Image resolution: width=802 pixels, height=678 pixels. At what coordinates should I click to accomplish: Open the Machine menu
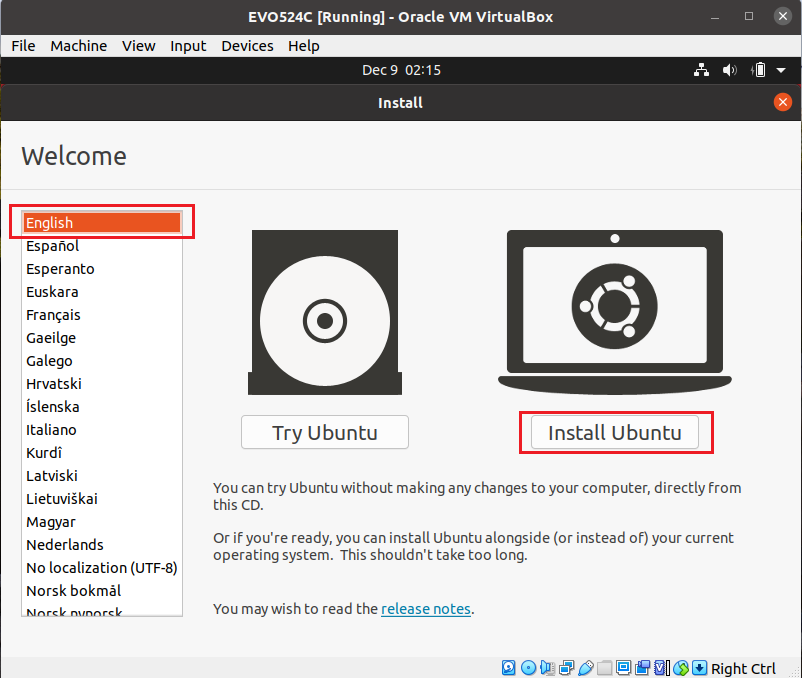tap(79, 46)
